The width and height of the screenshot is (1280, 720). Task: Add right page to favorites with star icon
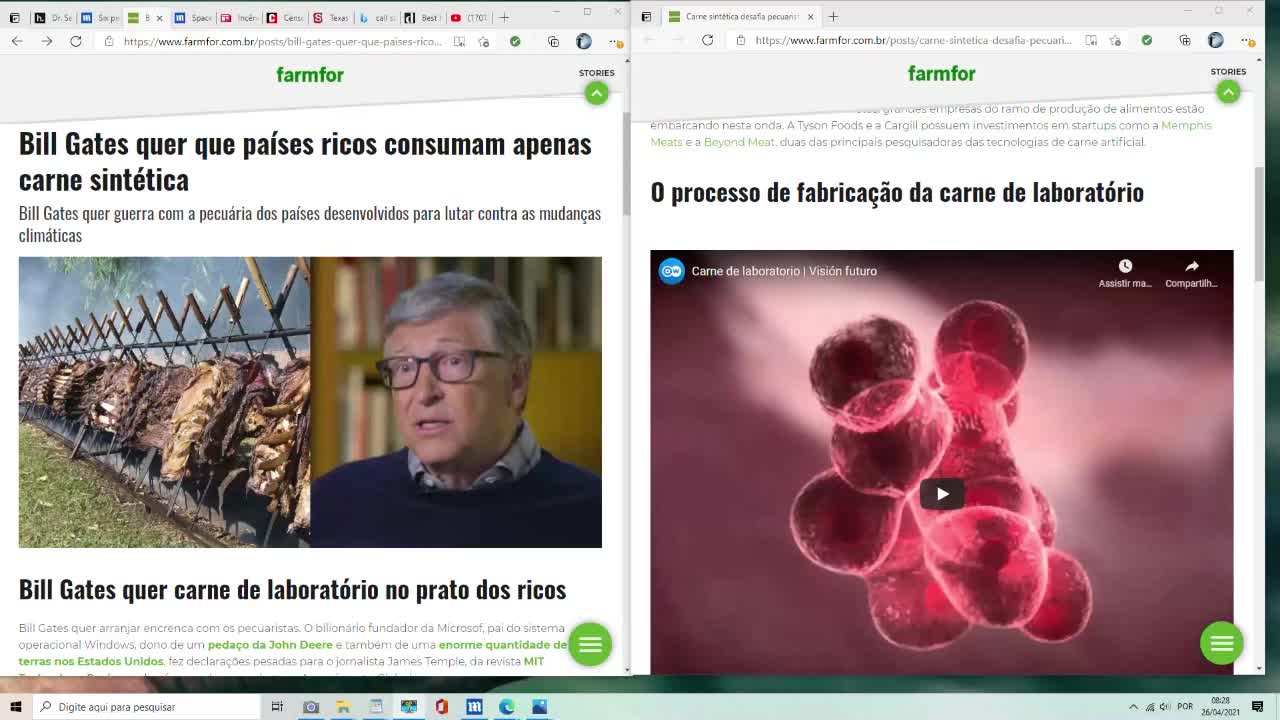coord(1115,40)
